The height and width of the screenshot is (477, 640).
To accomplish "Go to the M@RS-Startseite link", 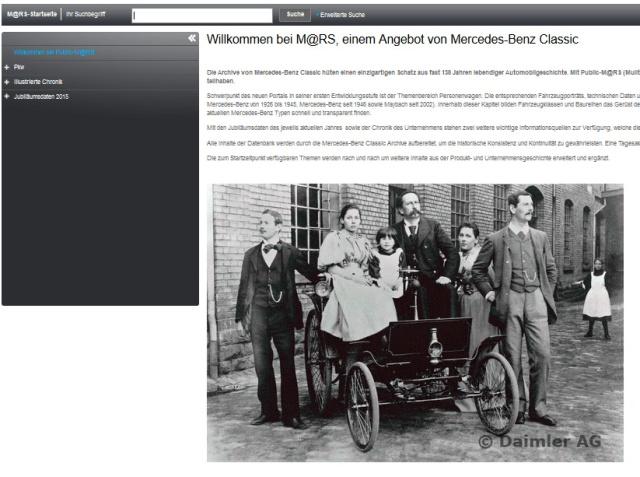I will pyautogui.click(x=31, y=15).
